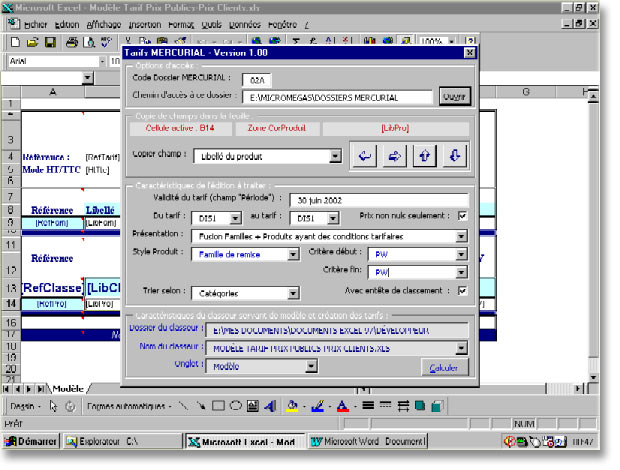Click the Shadow icon in drawing toolbar
The width and height of the screenshot is (620, 470).
tap(420, 406)
